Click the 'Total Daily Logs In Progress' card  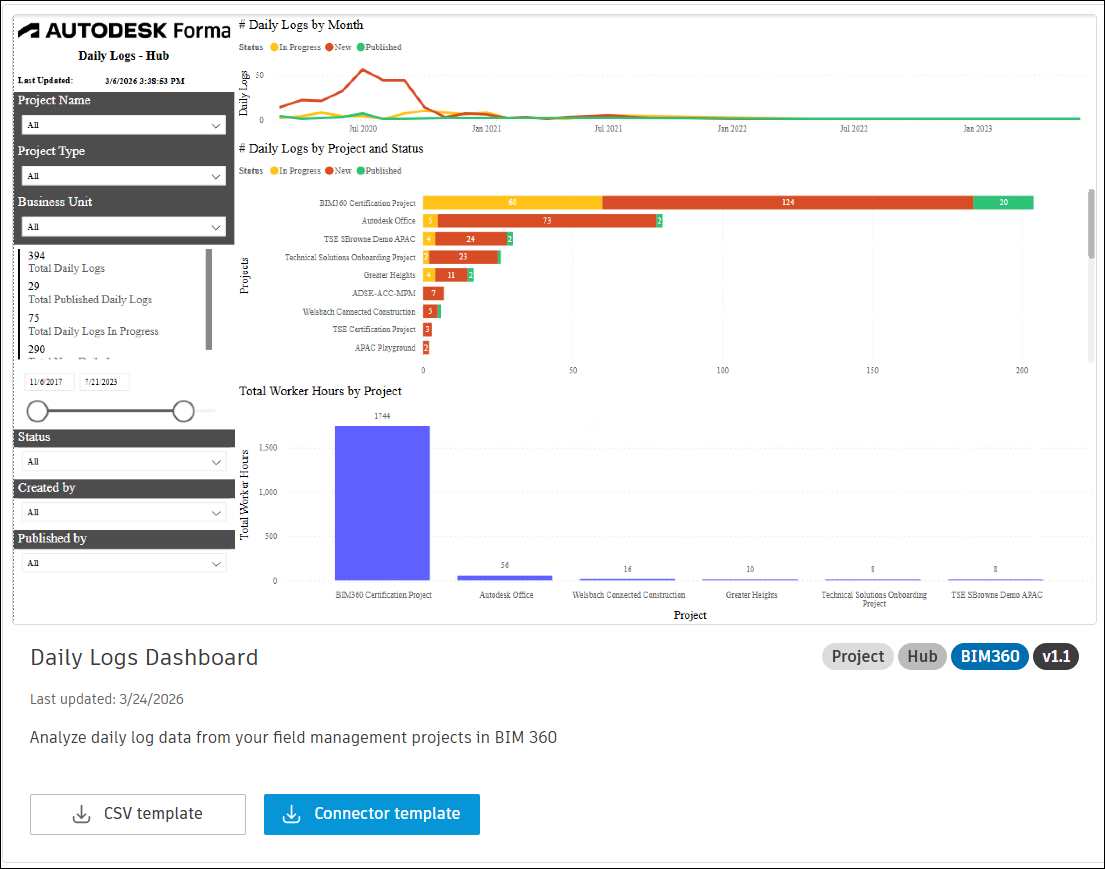click(93, 325)
